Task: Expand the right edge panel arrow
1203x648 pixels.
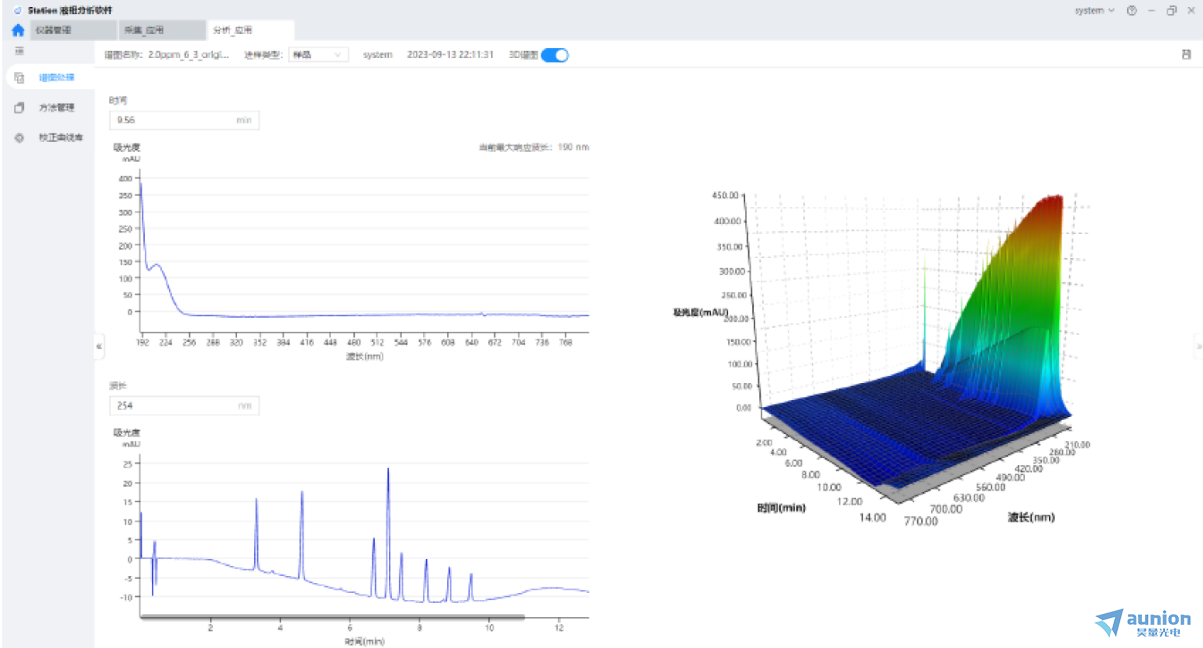Action: click(1198, 346)
